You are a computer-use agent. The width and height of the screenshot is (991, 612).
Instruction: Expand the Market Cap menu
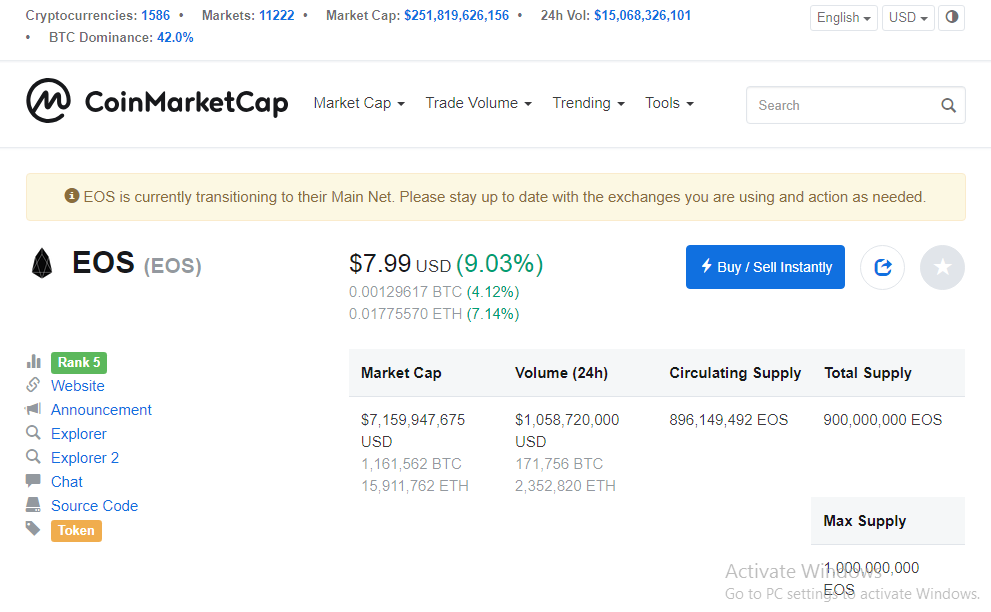pyautogui.click(x=359, y=103)
